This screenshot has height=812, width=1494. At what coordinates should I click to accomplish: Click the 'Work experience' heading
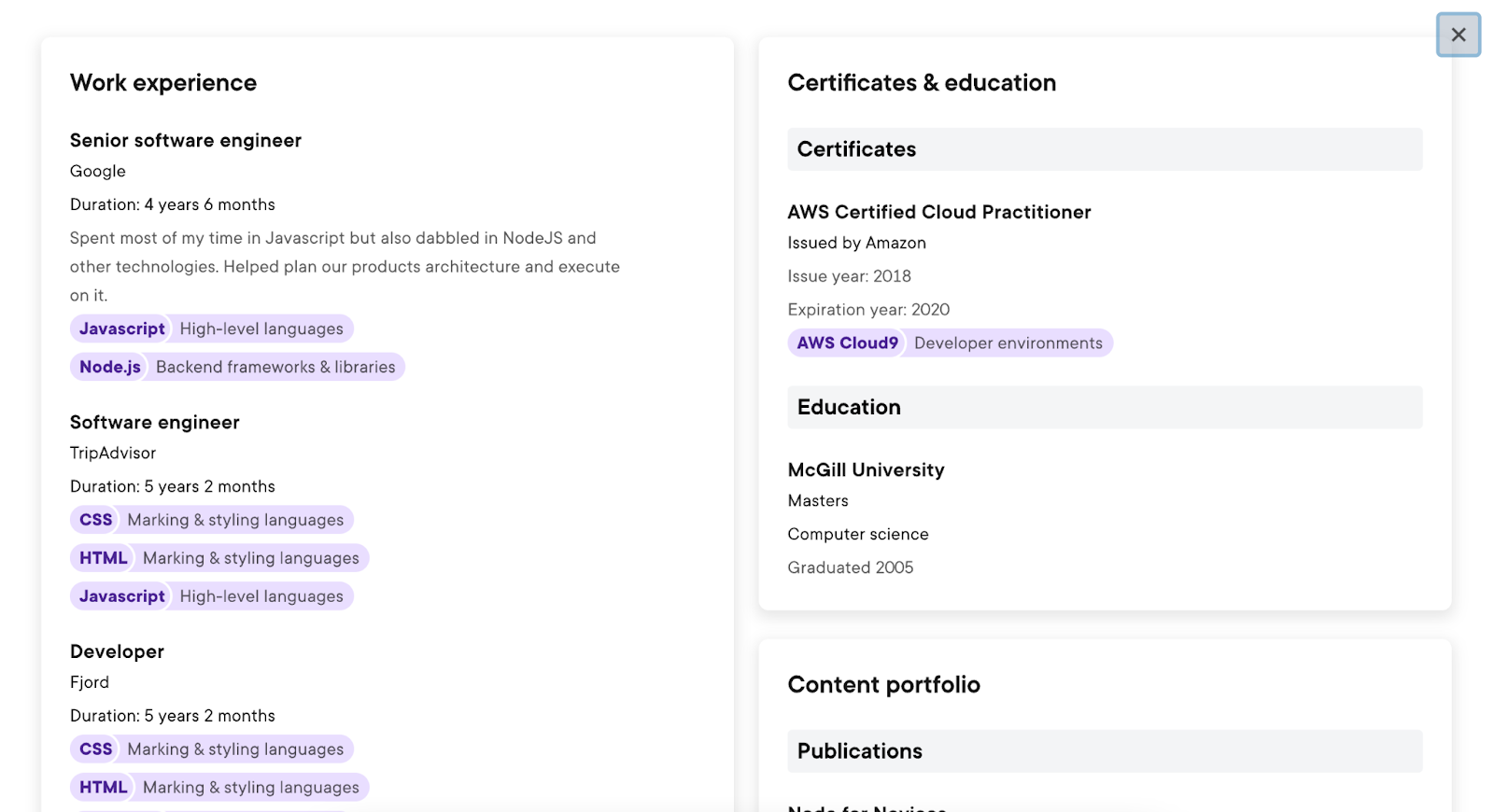point(163,83)
